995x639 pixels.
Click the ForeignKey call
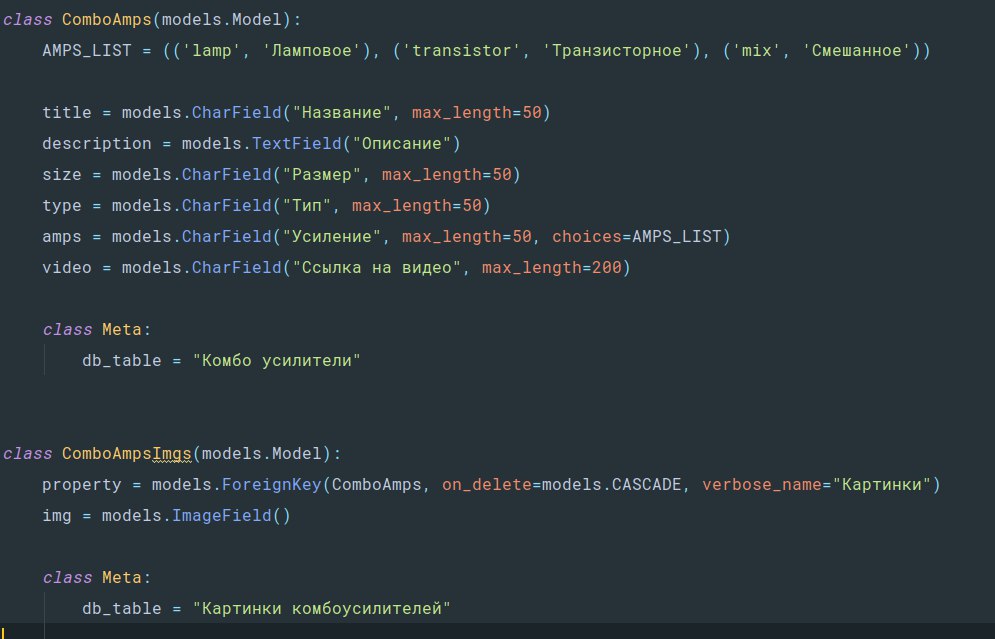click(x=272, y=485)
